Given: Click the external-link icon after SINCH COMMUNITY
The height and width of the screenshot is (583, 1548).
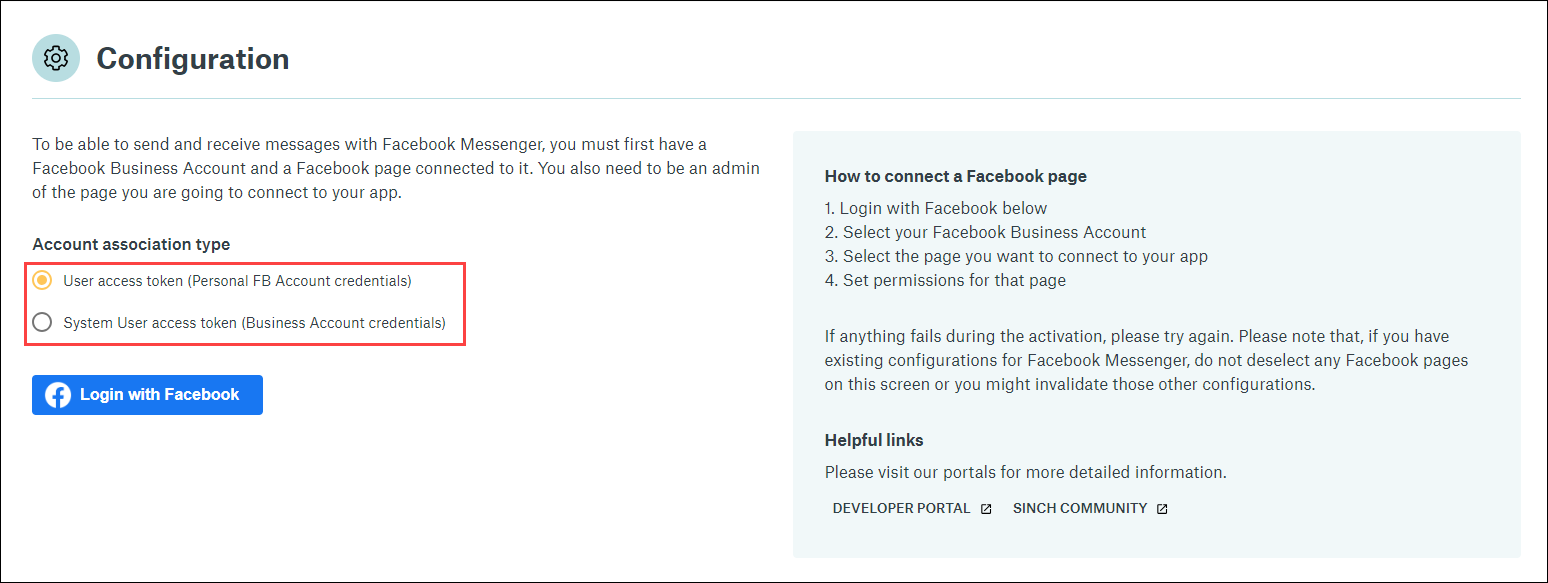Looking at the screenshot, I should 1161,508.
